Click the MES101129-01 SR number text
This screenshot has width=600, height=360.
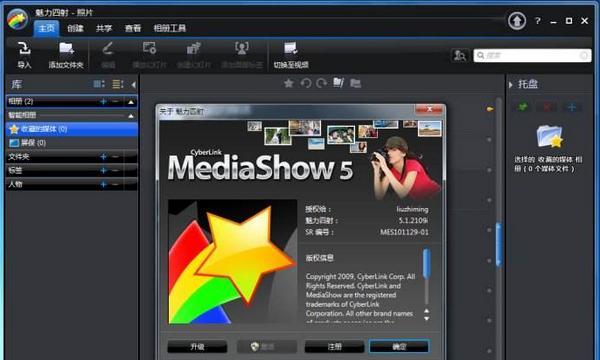click(404, 232)
